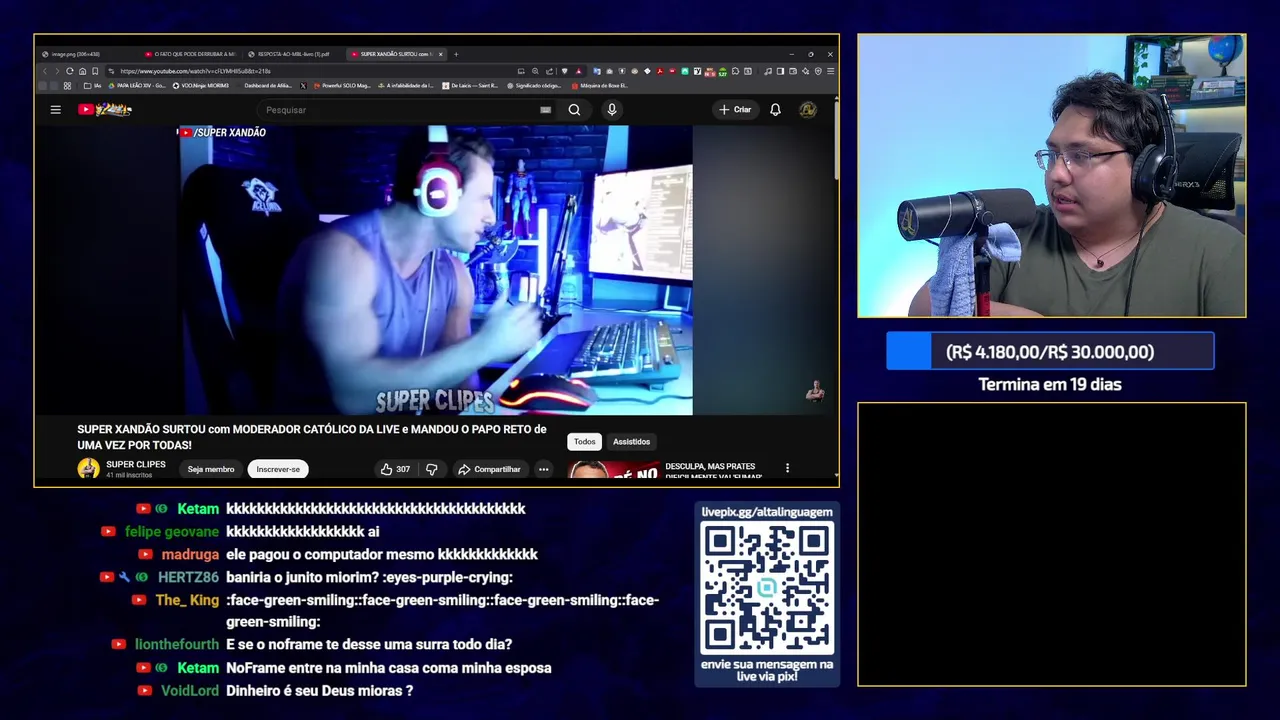Click the streamer webcam feed
1280x720 pixels.
[x=1052, y=176]
